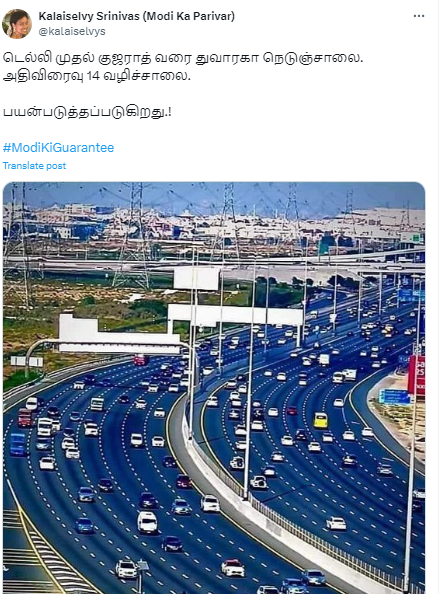This screenshot has height=594, width=446.
Task: Click the yellow bus in the photo
Action: click(x=320, y=420)
